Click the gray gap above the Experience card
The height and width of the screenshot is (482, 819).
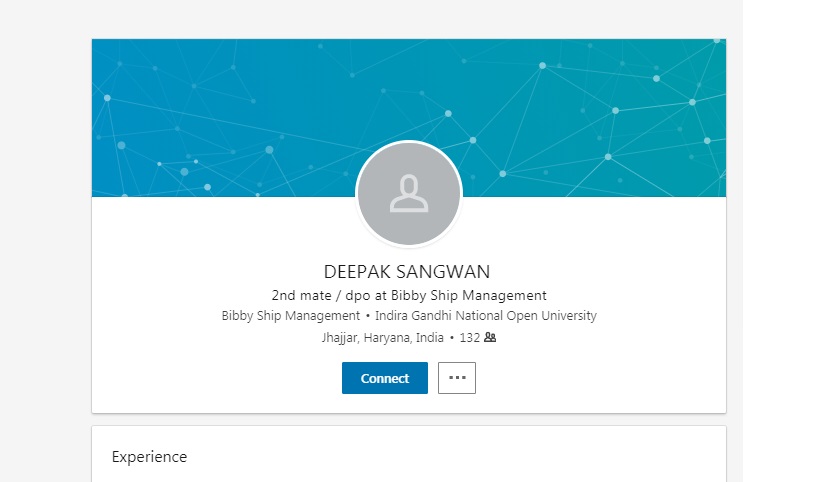(408, 420)
